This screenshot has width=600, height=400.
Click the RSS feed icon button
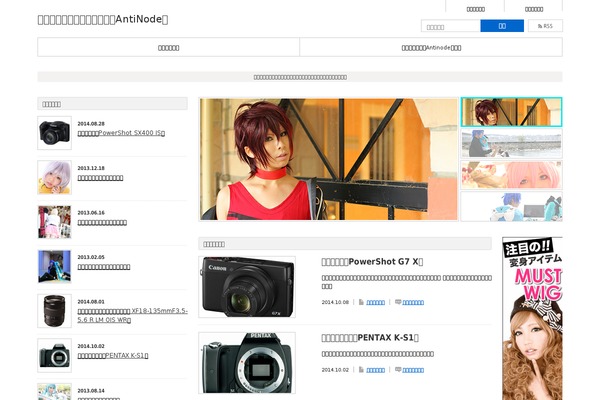[x=545, y=26]
